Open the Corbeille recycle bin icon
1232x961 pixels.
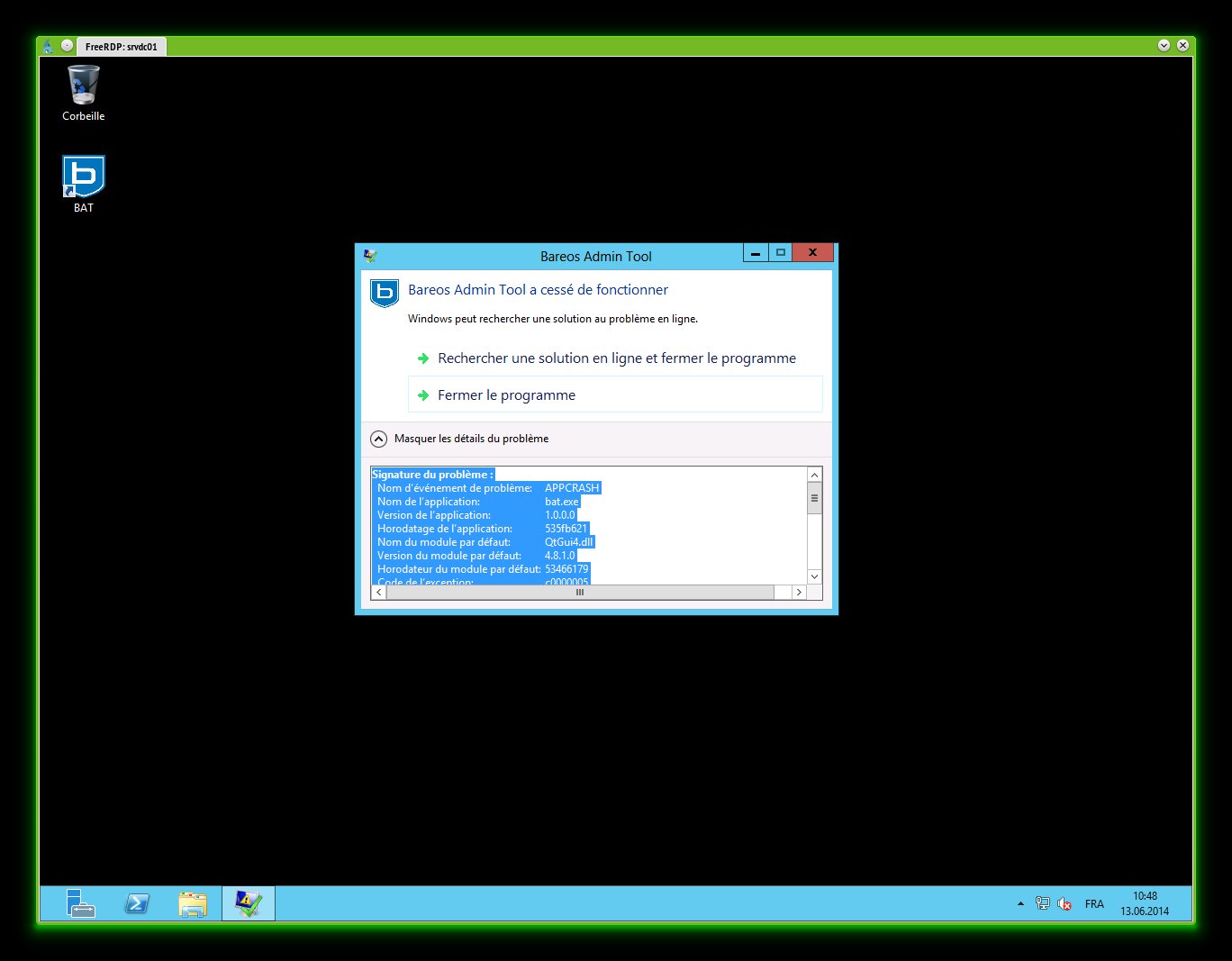pos(83,92)
